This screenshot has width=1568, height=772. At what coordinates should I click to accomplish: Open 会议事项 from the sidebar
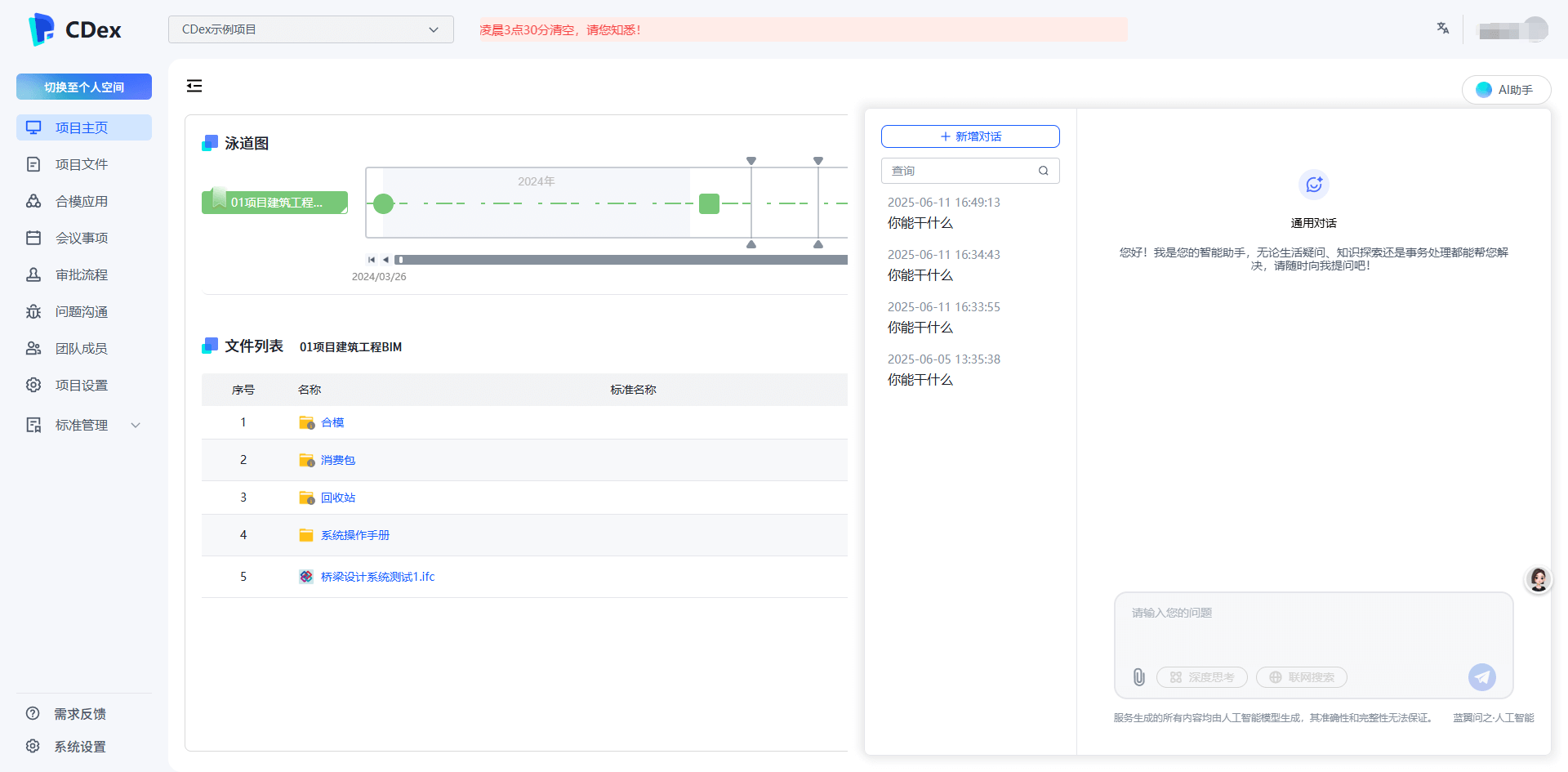click(x=82, y=238)
